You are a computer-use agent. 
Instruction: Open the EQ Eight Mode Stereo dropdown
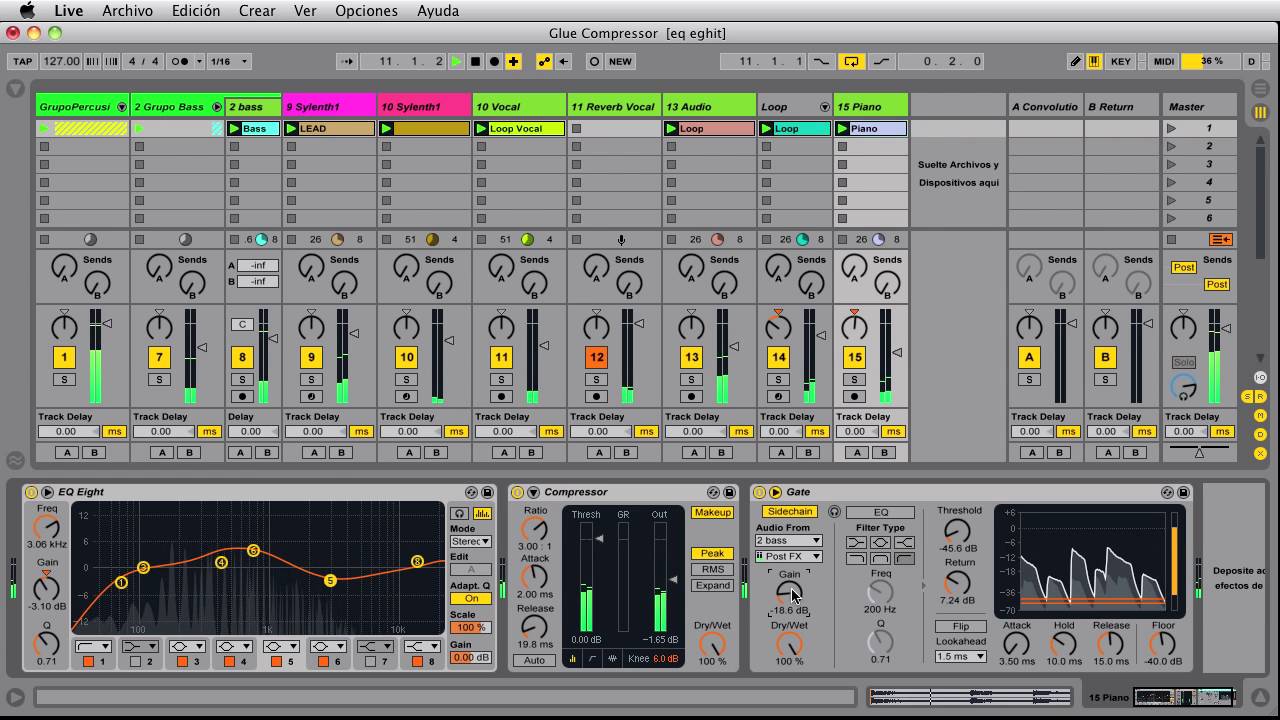coord(471,542)
